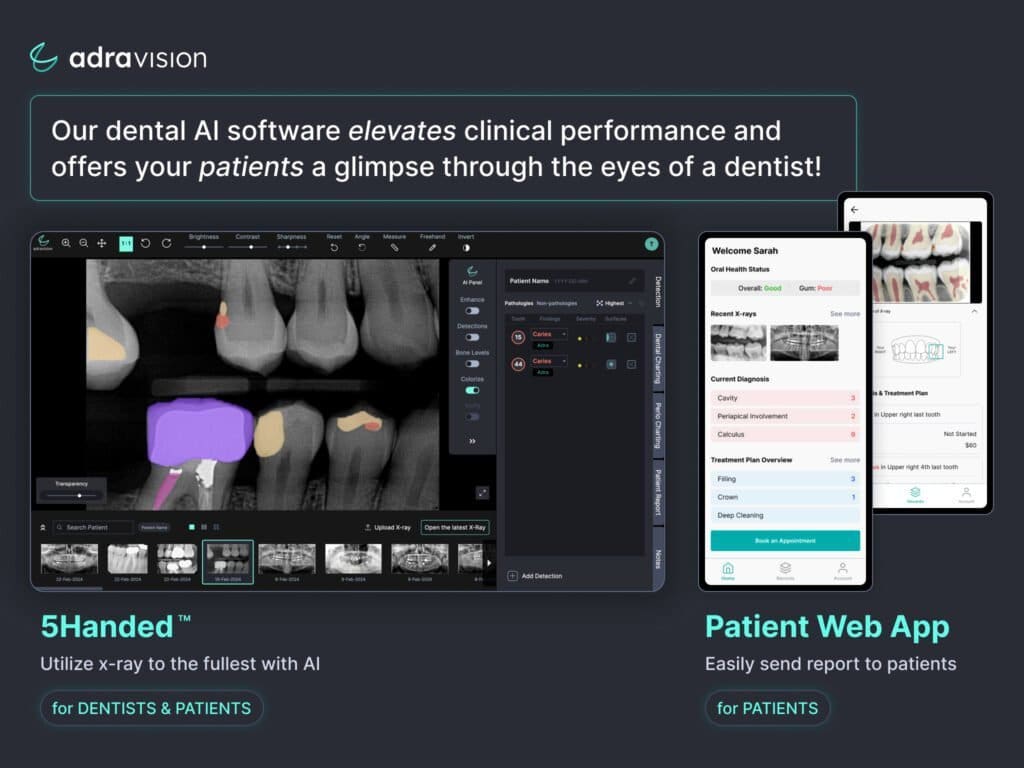Click the edit pencil beside Patient Name
1024x768 pixels.
click(x=632, y=281)
